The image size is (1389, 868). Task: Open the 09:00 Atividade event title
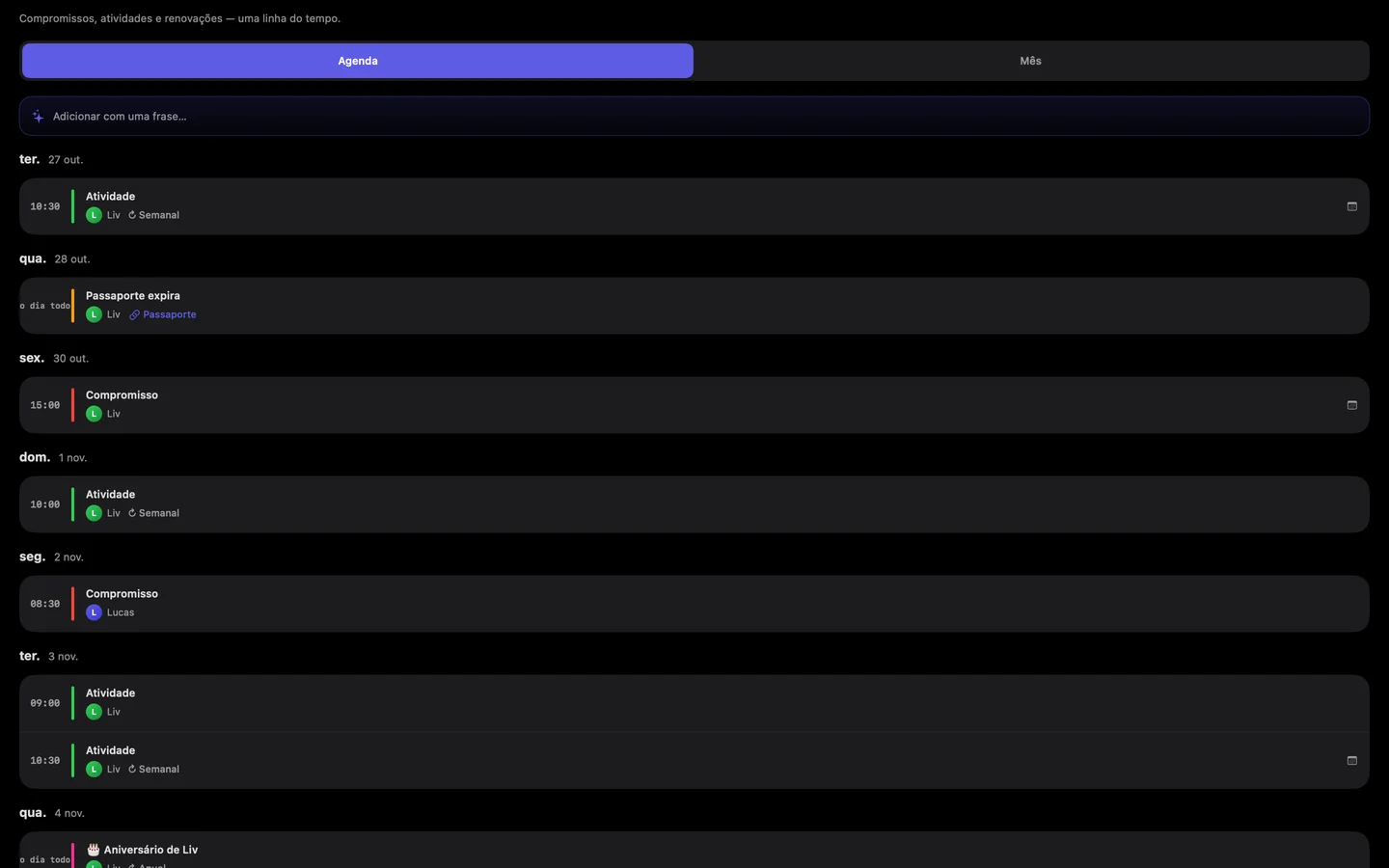[x=110, y=693]
